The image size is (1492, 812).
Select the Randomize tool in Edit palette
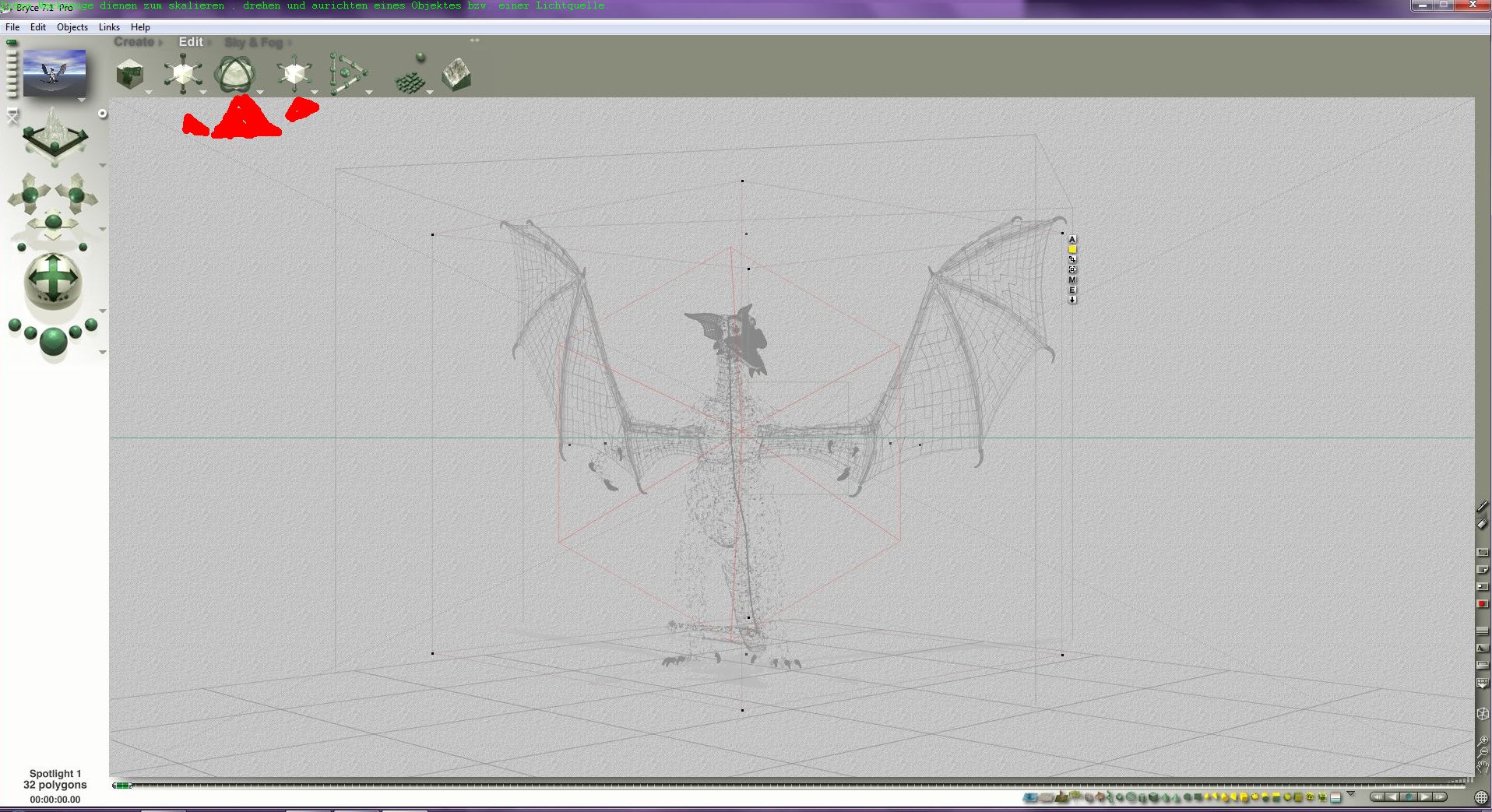pyautogui.click(x=410, y=82)
